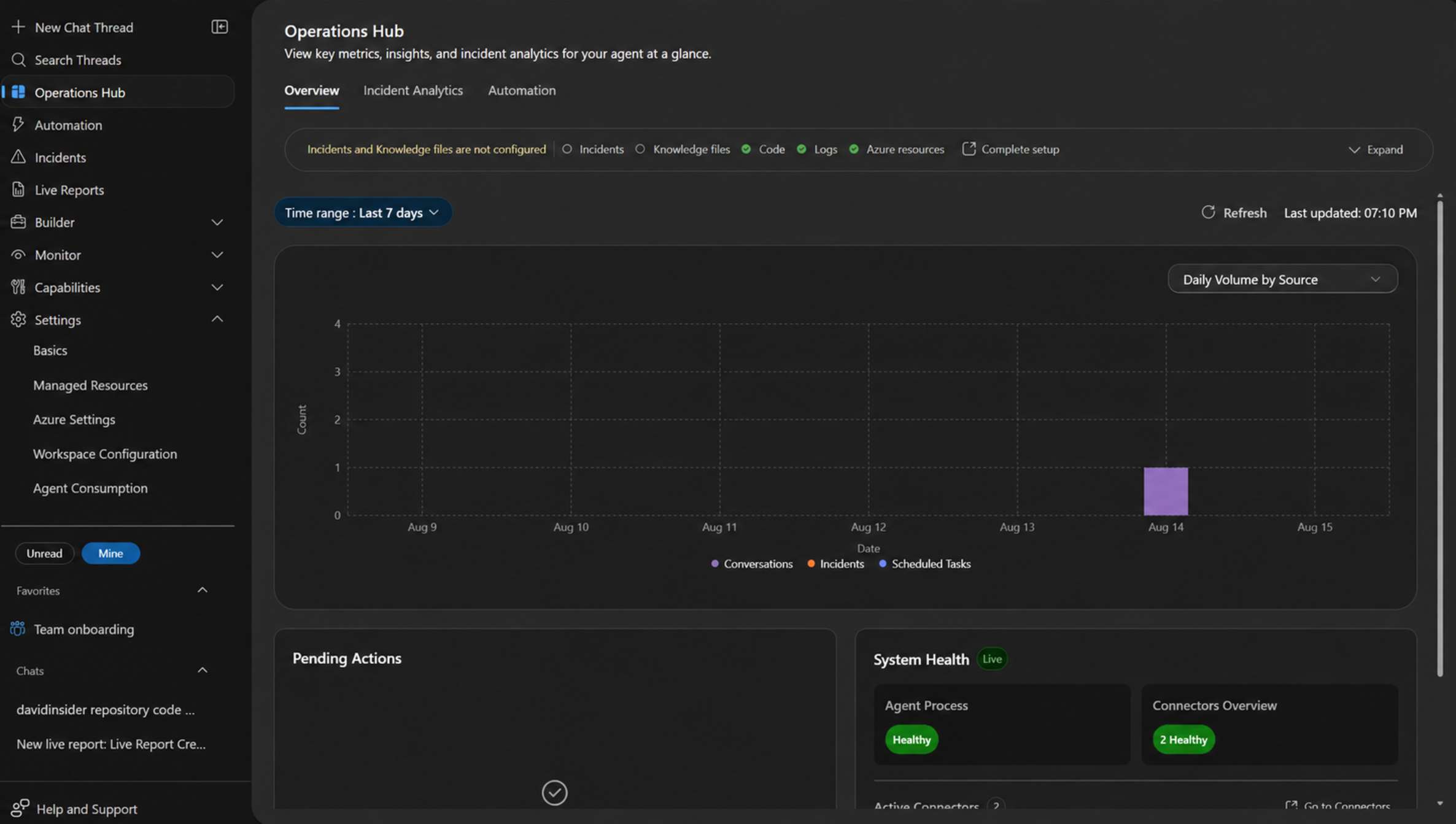The width and height of the screenshot is (1456, 824).
Task: Click the Incidents setup status circle
Action: click(x=567, y=149)
